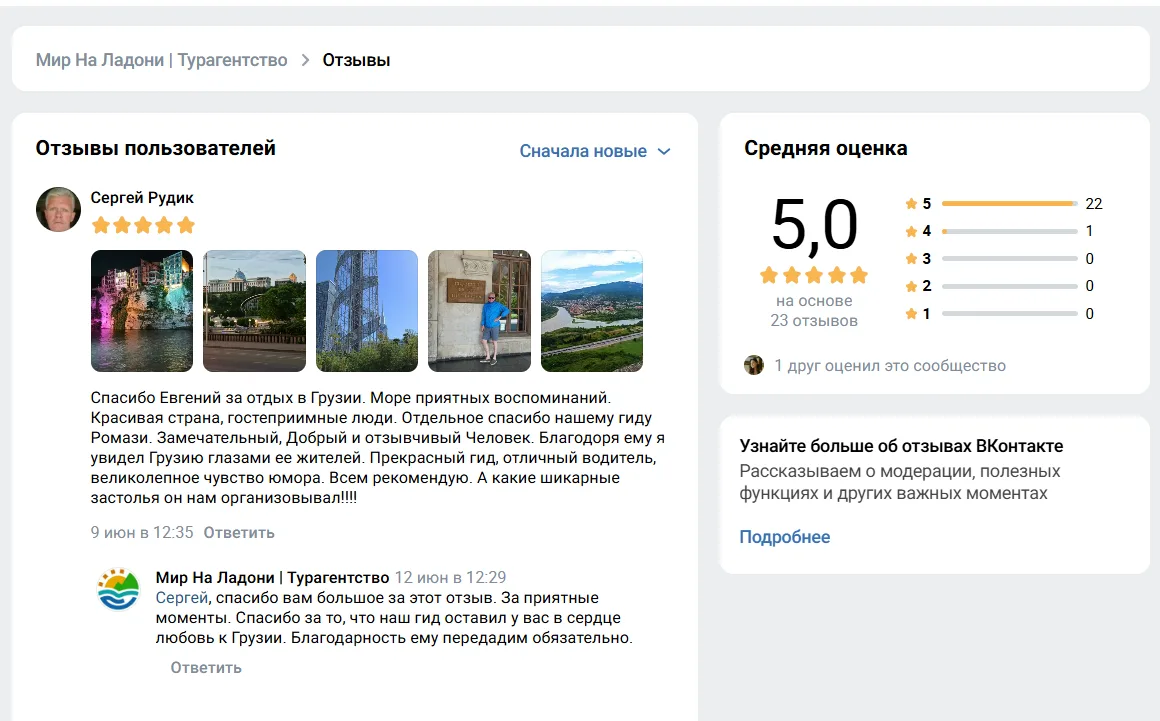The height and width of the screenshot is (721, 1160).
Task: Click the 'Отзывы пользователей' heading
Action: tap(155, 148)
